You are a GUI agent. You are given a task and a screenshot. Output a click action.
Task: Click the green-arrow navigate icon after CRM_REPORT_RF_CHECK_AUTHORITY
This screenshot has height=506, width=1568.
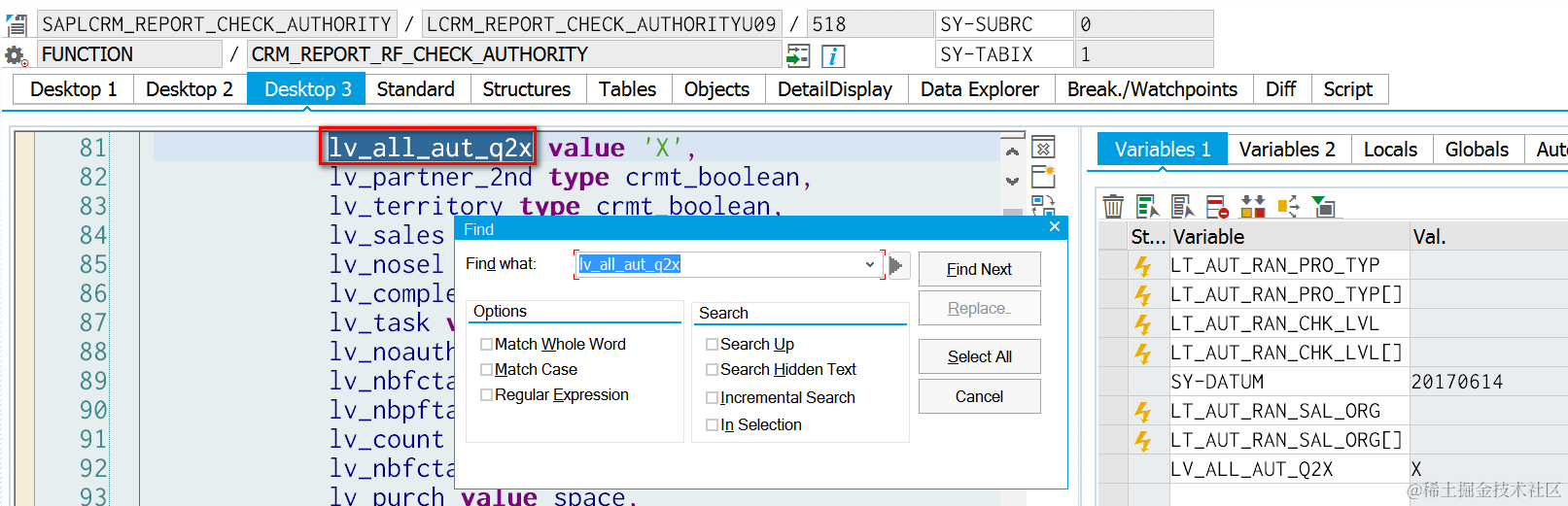[x=798, y=55]
